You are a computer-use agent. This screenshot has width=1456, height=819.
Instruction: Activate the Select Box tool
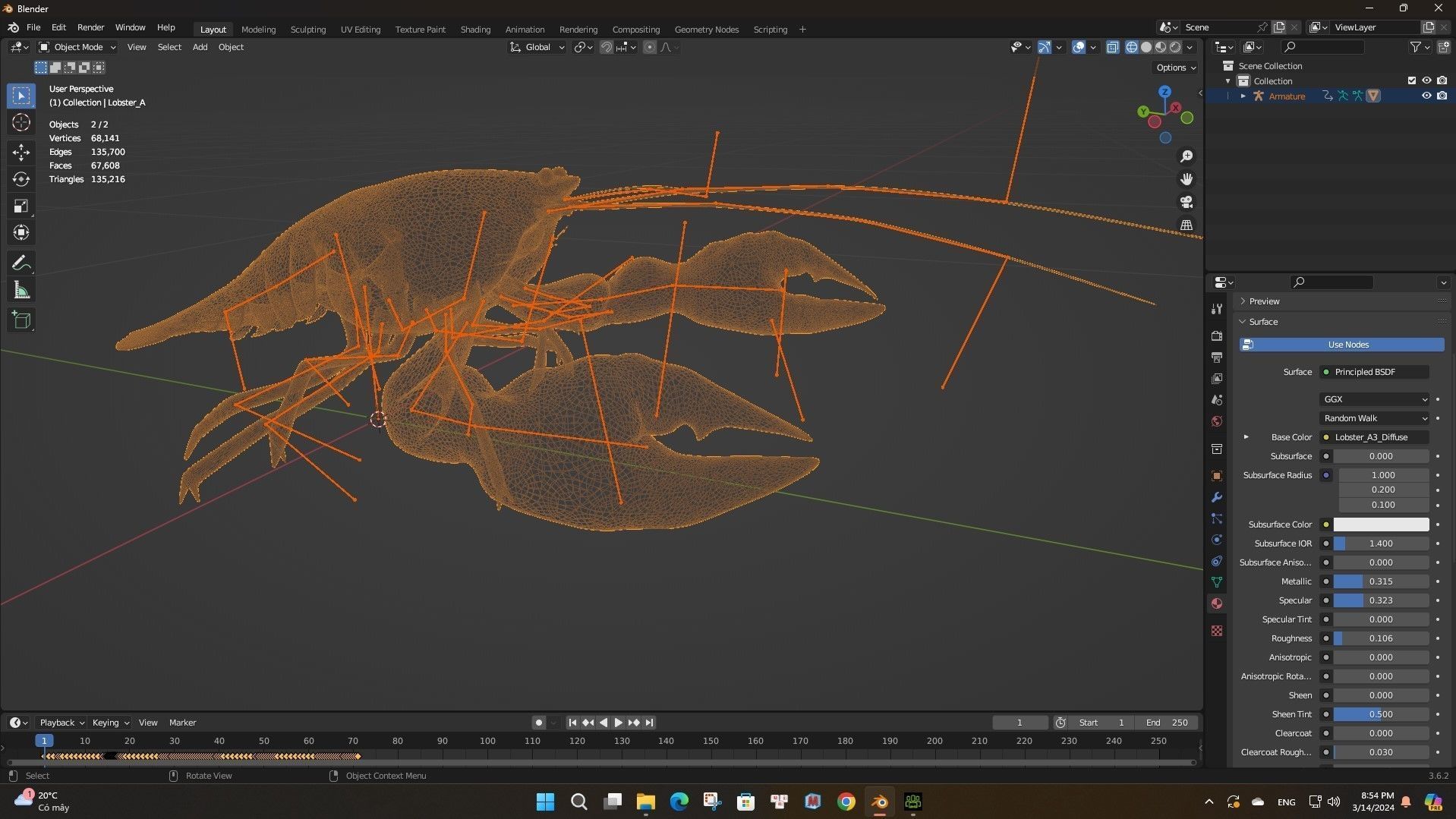pos(21,96)
